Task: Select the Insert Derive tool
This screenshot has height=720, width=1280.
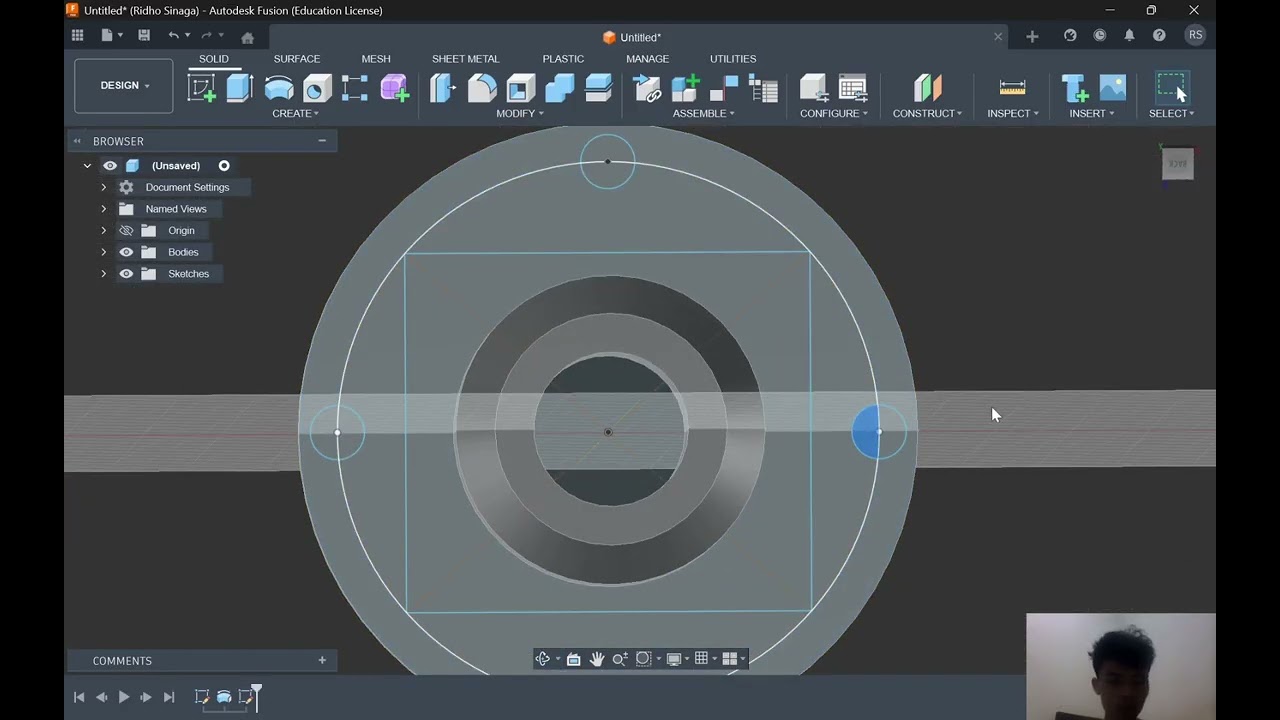Action: click(1074, 88)
